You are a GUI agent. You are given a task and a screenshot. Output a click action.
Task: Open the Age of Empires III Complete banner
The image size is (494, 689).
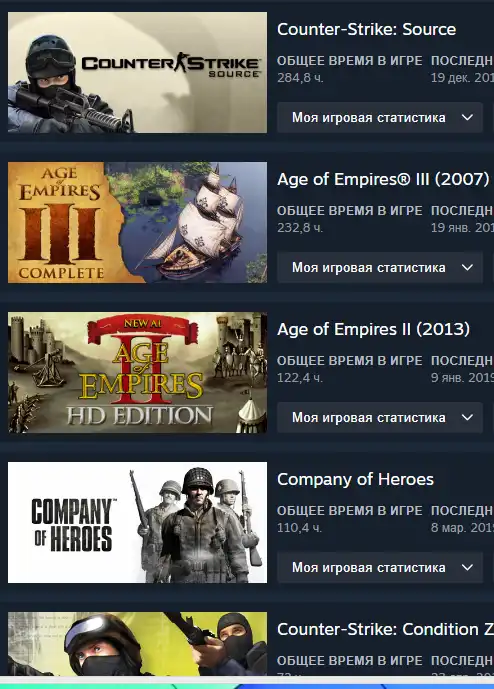point(137,222)
